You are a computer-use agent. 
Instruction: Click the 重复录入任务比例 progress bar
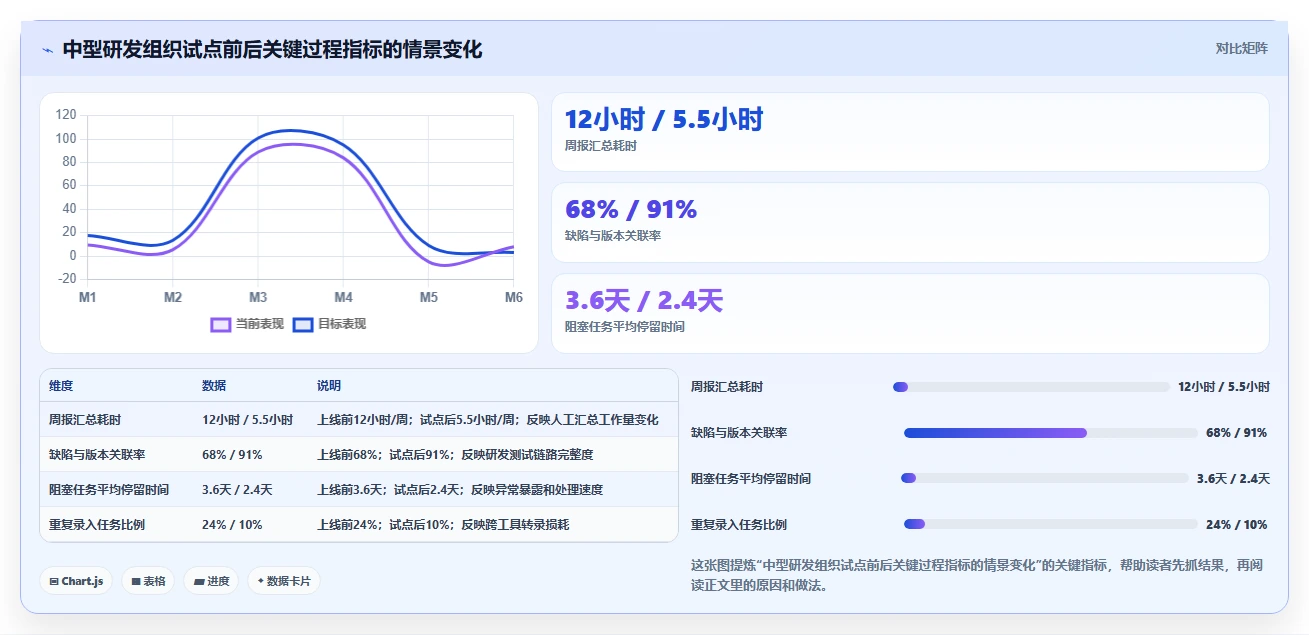[x=1050, y=525]
